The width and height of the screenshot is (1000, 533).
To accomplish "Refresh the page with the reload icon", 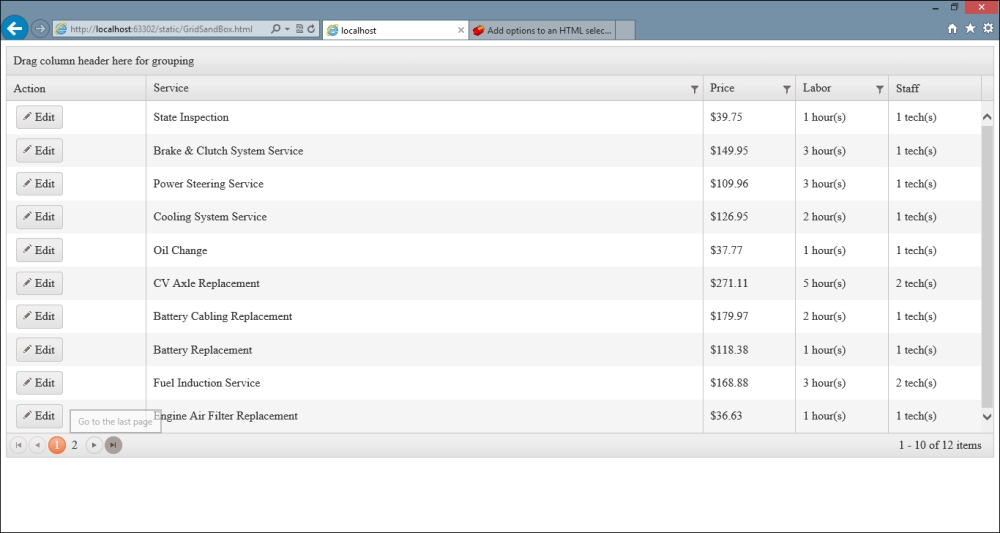I will (x=311, y=29).
